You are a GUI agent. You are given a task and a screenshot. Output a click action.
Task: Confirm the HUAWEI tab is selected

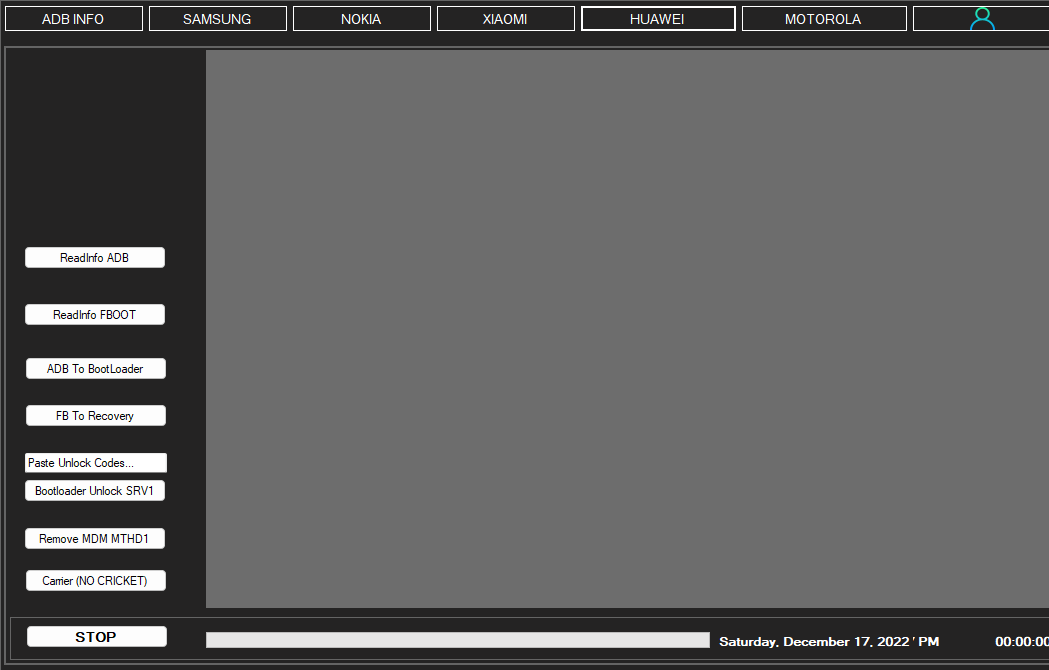pyautogui.click(x=657, y=17)
